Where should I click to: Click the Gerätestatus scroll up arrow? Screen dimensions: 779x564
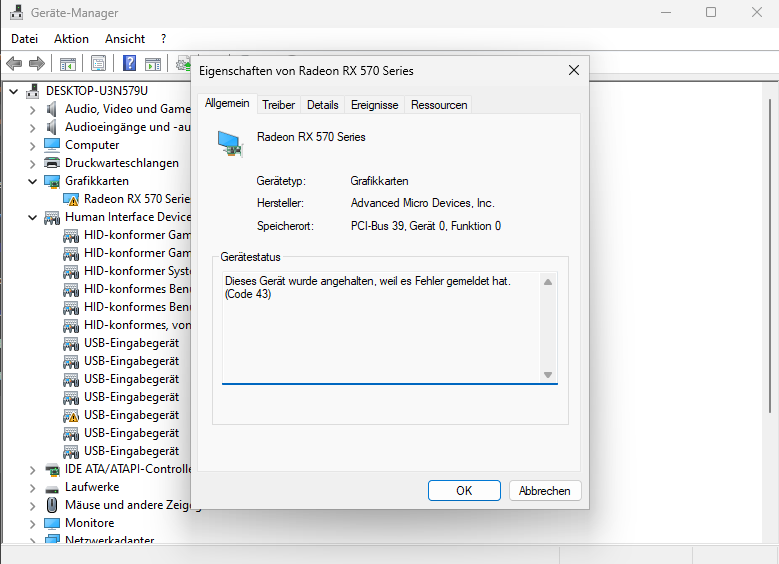click(548, 282)
